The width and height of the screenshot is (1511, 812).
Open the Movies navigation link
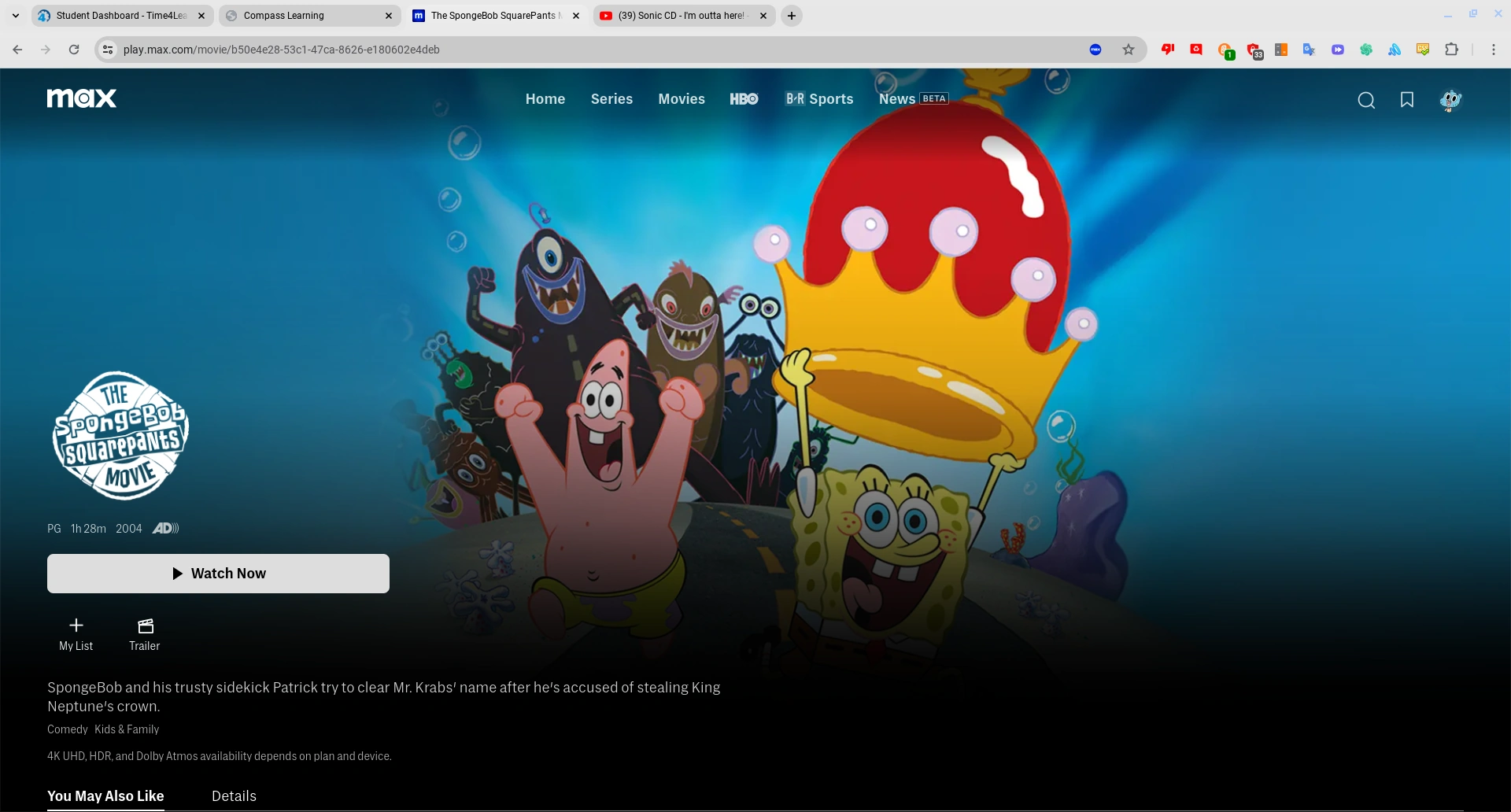[681, 99]
